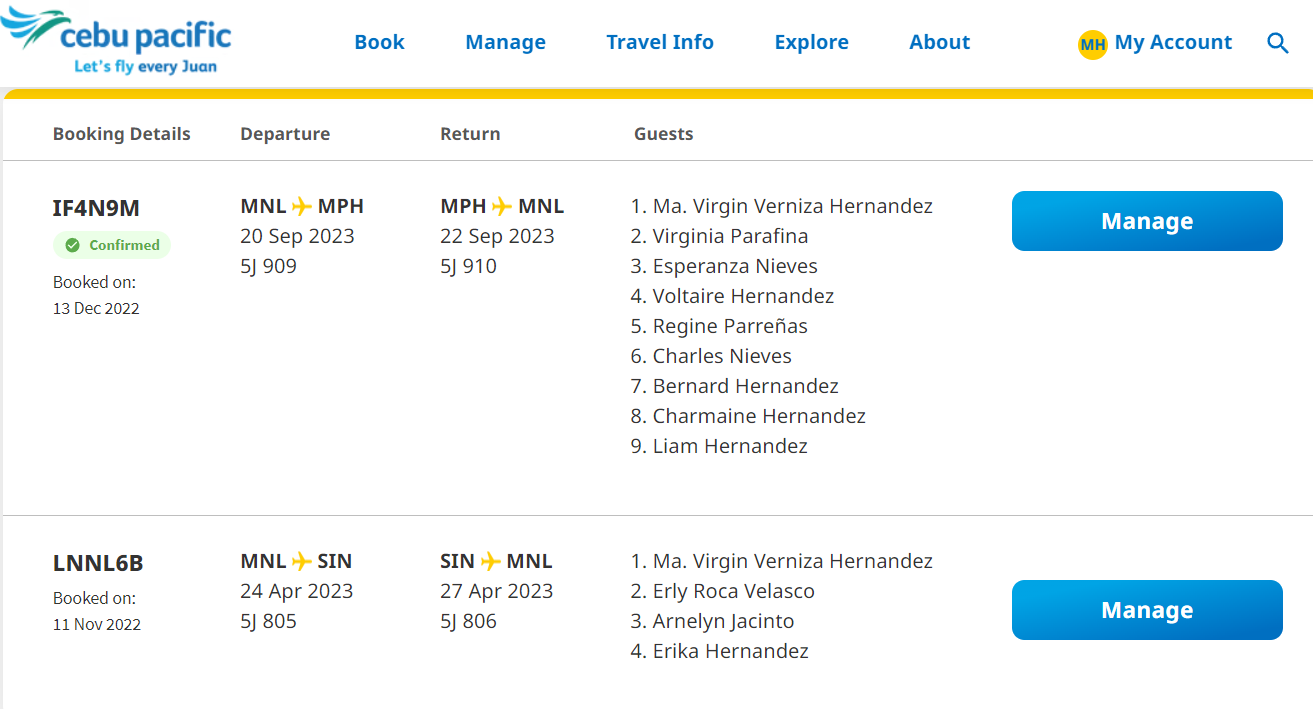Click the Cebu Pacific logo
This screenshot has width=1313, height=709.
click(x=117, y=41)
